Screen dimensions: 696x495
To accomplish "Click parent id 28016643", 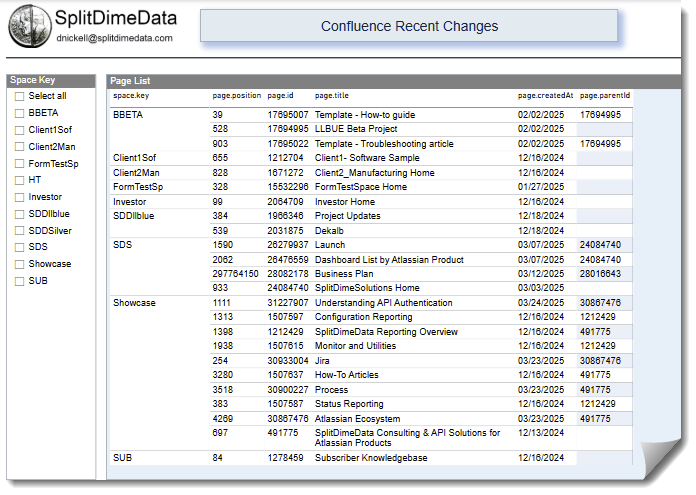I will click(600, 274).
